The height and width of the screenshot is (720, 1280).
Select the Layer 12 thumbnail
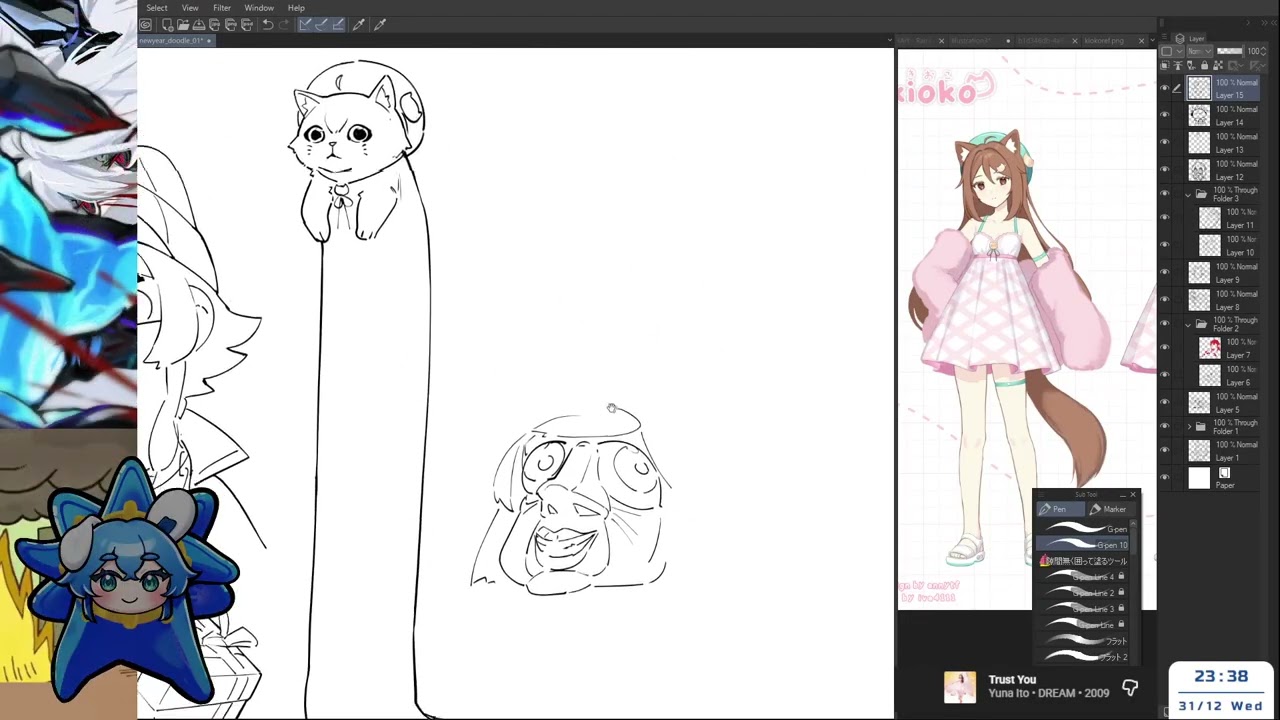pyautogui.click(x=1199, y=170)
